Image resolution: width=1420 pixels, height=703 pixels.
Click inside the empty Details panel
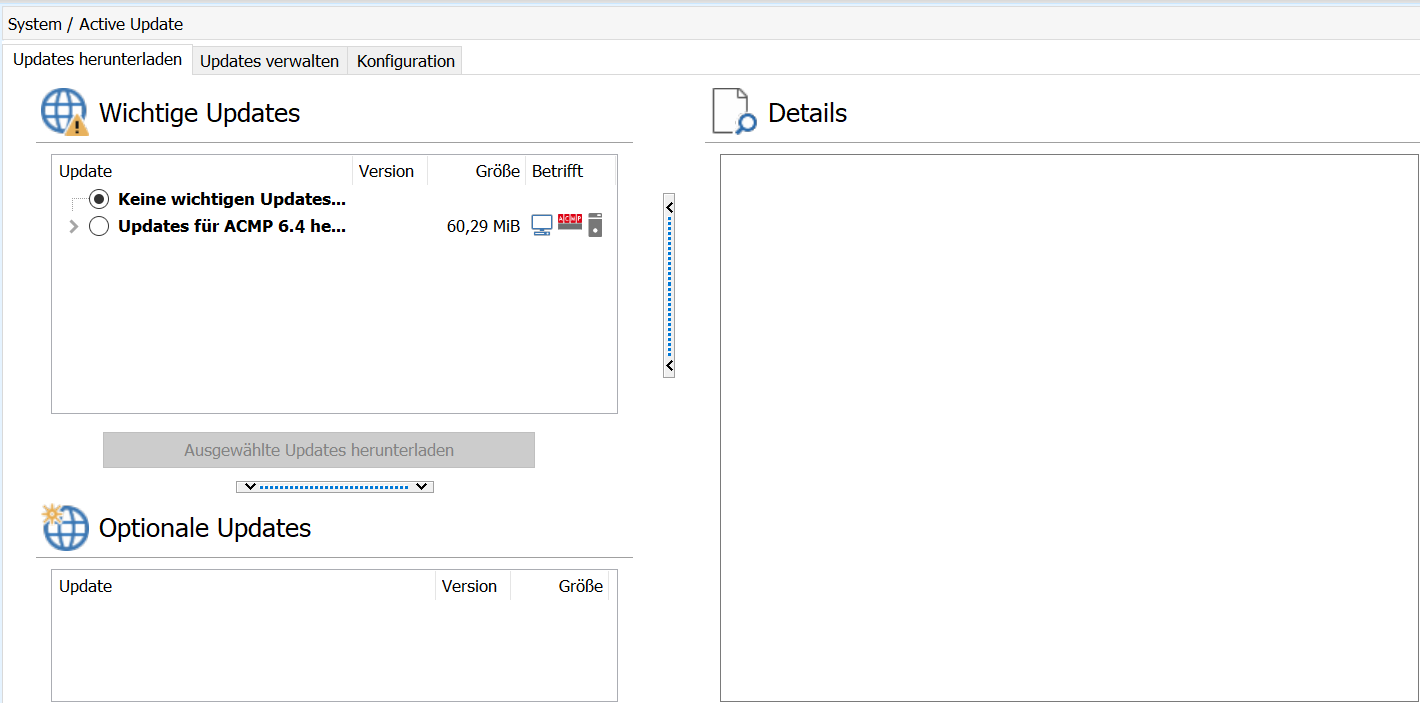coord(1068,428)
